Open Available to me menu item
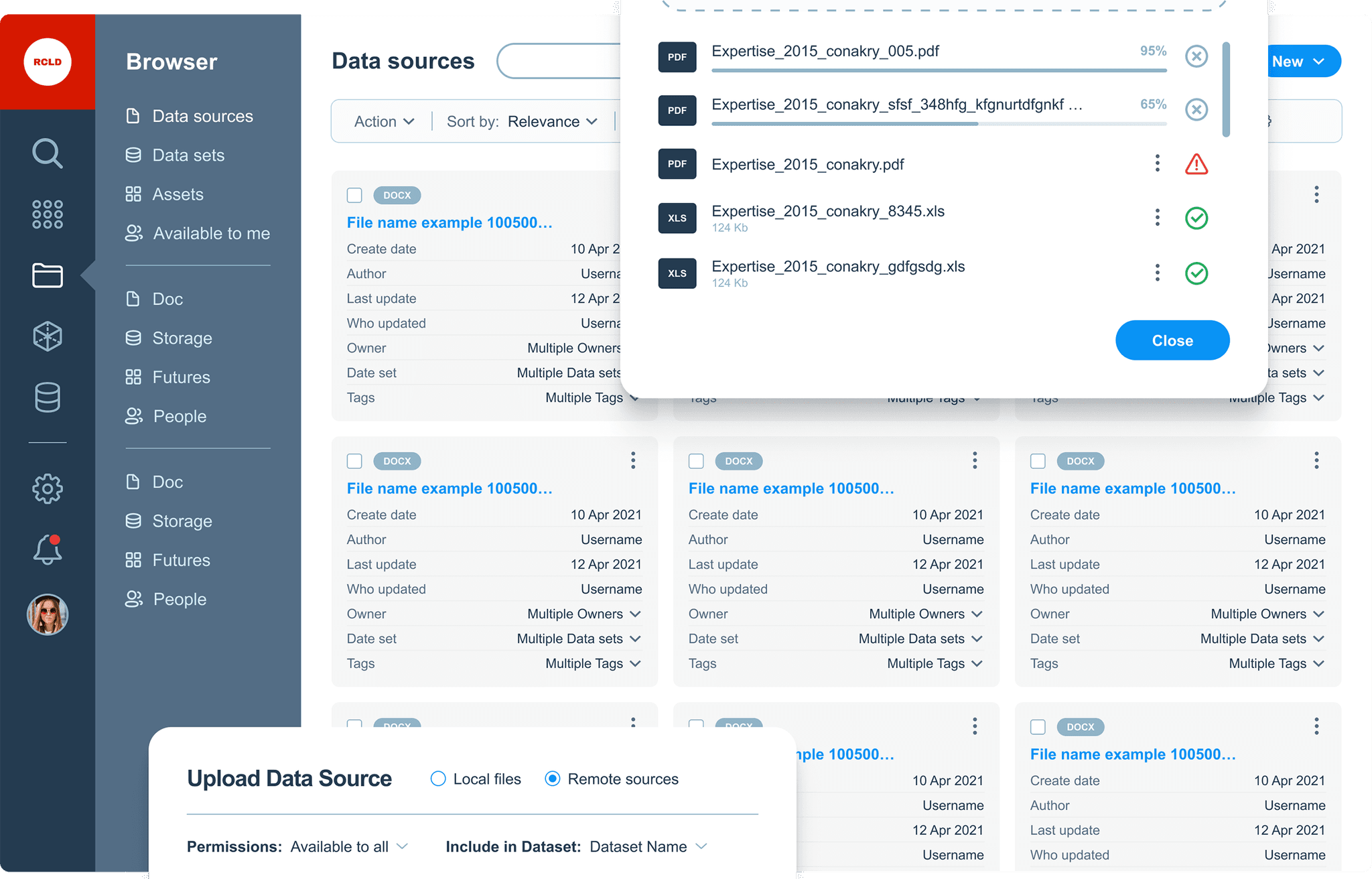Image resolution: width=1372 pixels, height=879 pixels. [x=210, y=233]
